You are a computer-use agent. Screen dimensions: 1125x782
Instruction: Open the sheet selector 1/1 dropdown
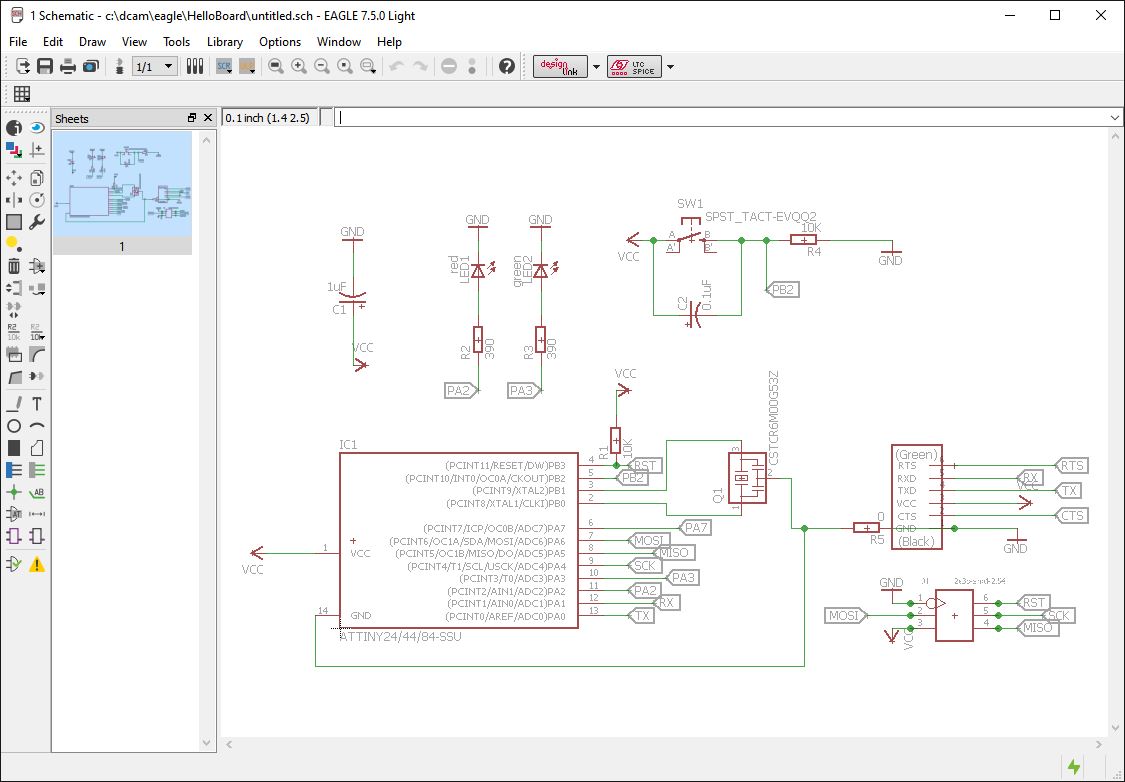pos(155,67)
